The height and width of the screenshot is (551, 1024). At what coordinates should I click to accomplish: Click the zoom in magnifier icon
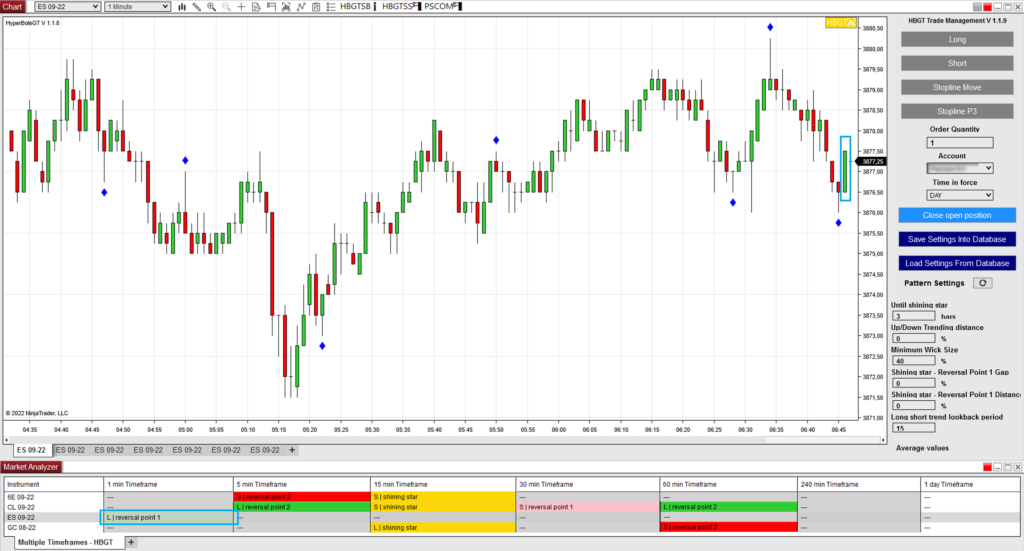tap(212, 7)
